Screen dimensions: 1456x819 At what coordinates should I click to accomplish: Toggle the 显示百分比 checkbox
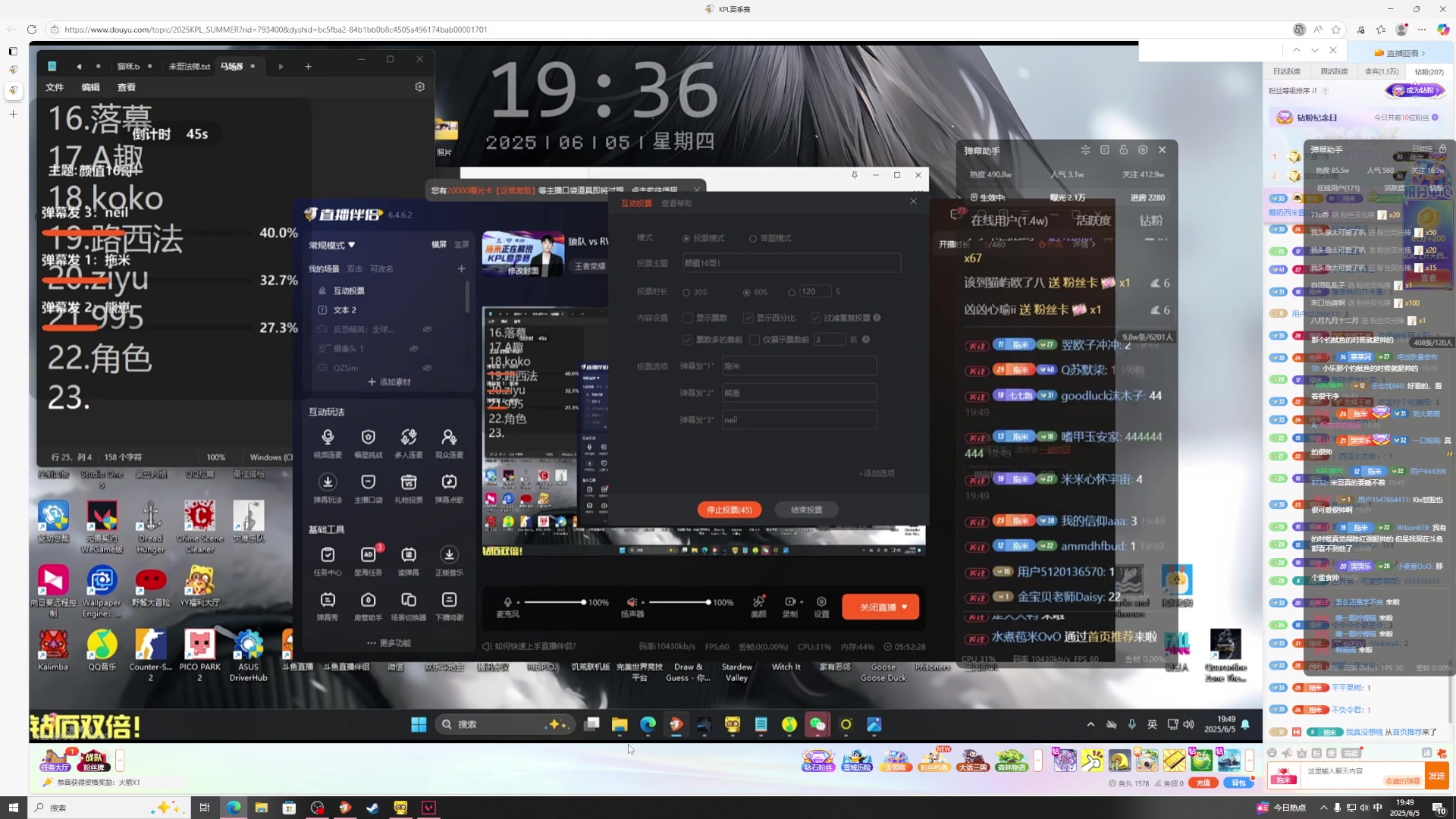coord(748,318)
